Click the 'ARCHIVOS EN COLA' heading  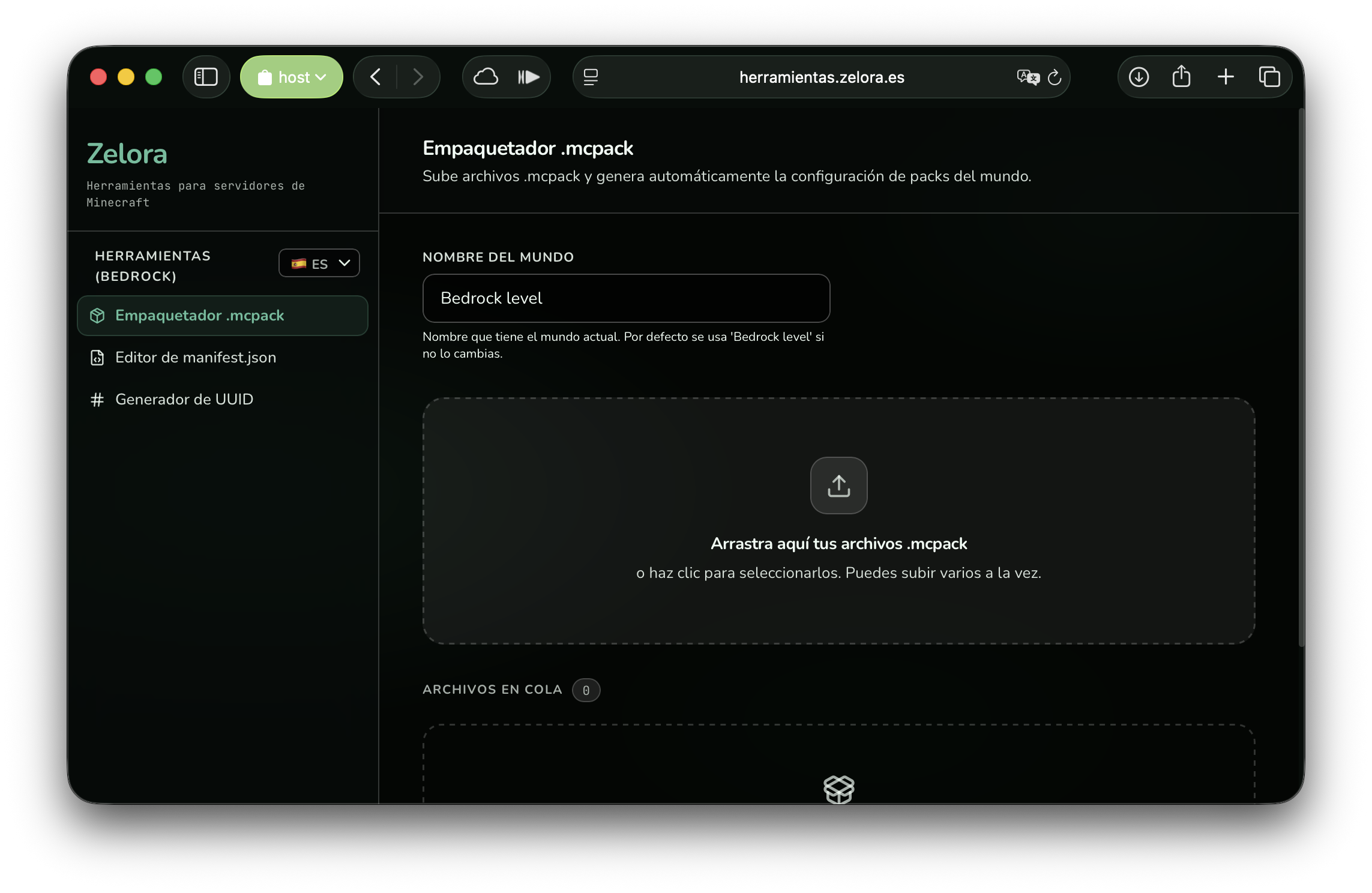click(492, 690)
